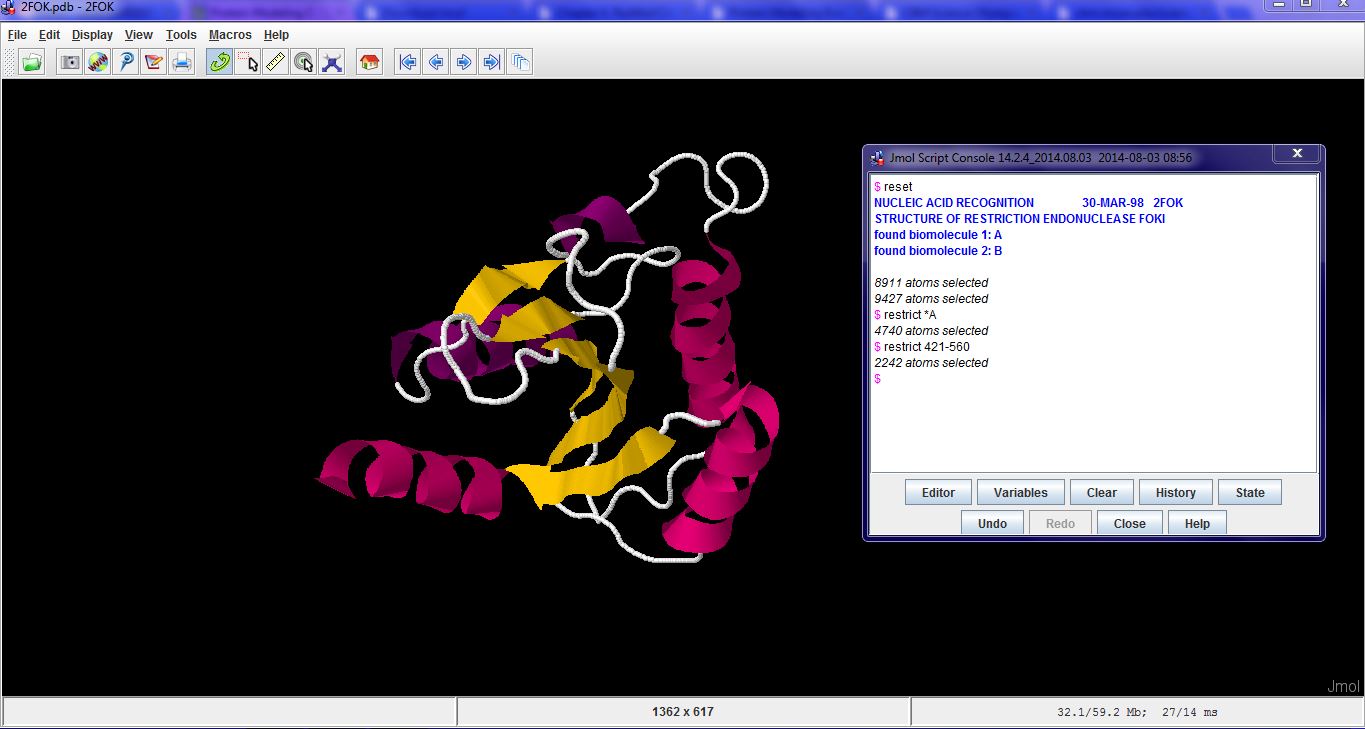Go to the first frame arrow
This screenshot has width=1365, height=729.
(407, 62)
